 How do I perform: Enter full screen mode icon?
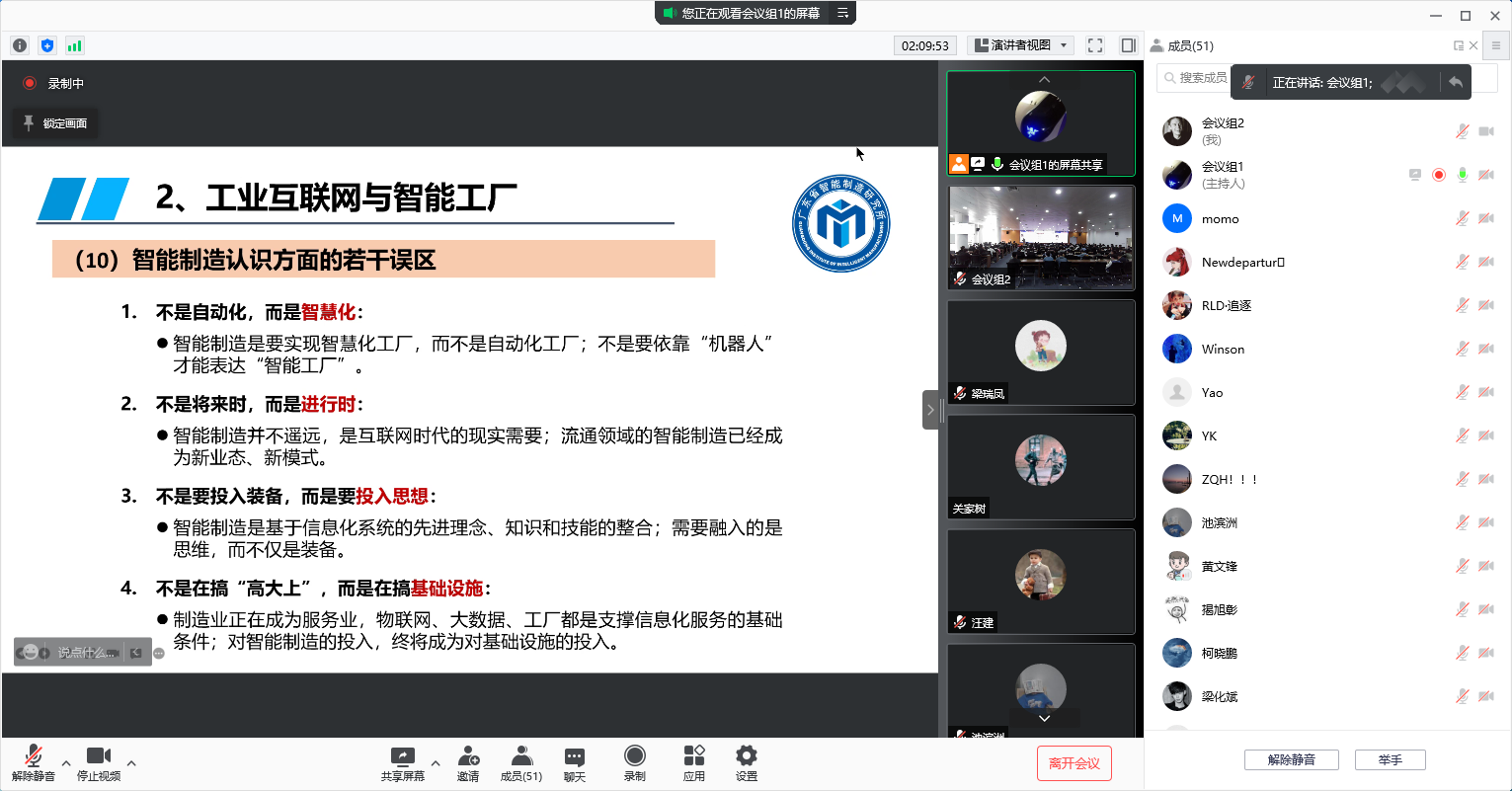pyautogui.click(x=1094, y=45)
